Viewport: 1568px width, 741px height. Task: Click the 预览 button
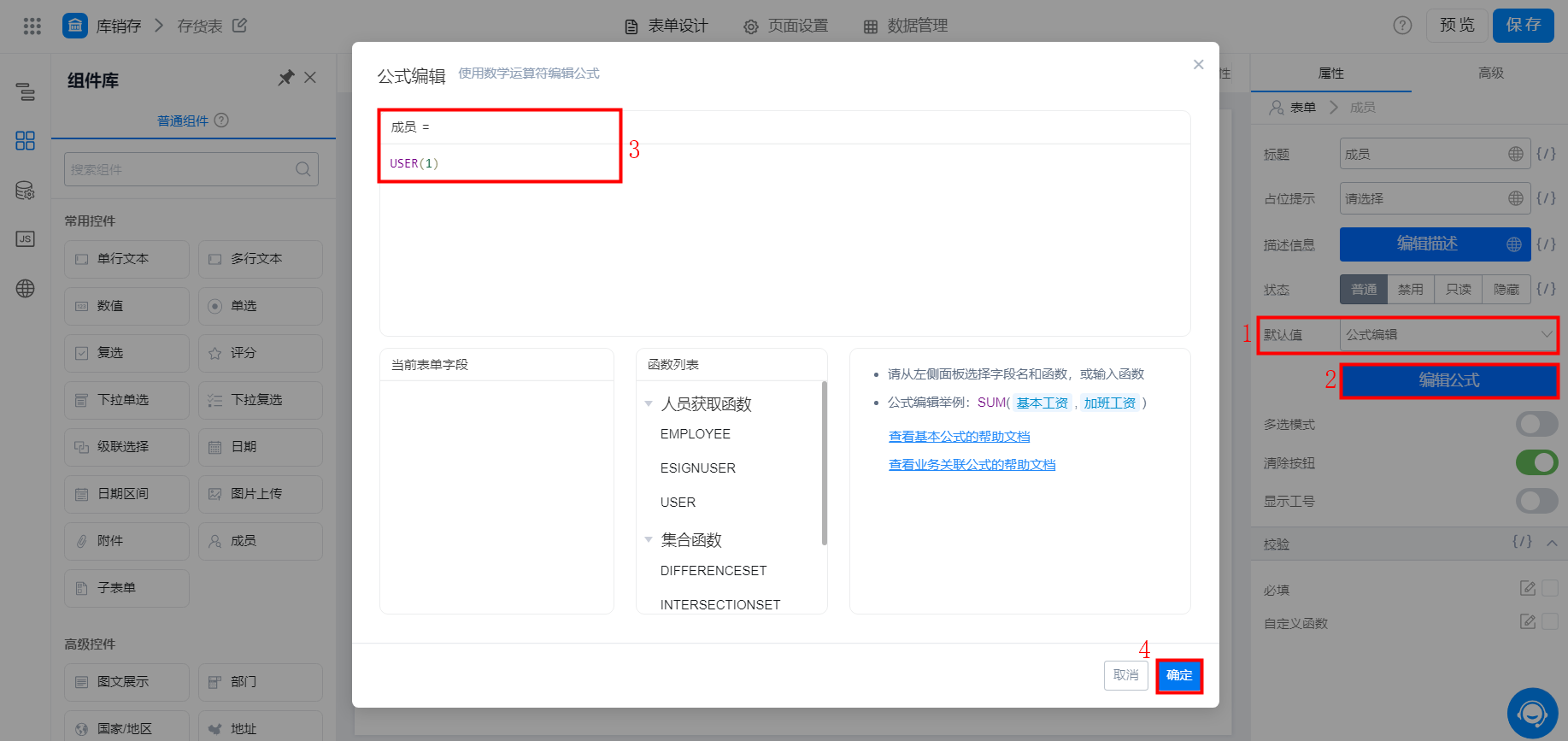point(1457,26)
